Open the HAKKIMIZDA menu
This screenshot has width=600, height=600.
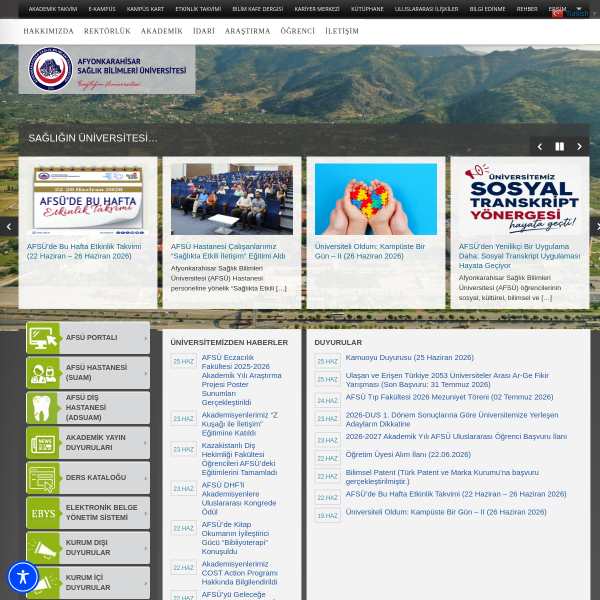click(x=49, y=31)
